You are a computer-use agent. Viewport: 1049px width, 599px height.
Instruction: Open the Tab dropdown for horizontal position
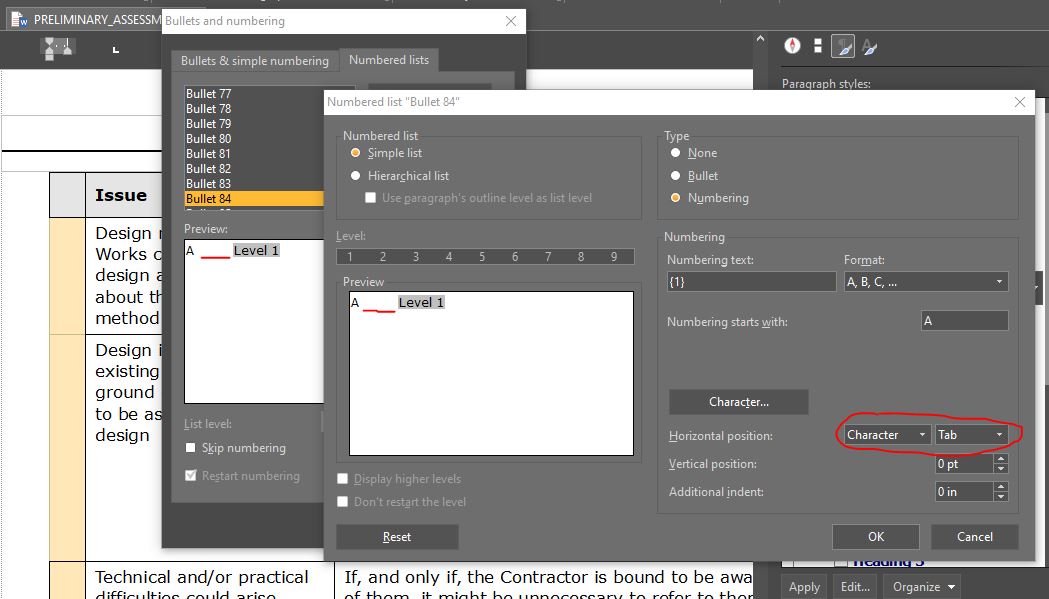971,435
